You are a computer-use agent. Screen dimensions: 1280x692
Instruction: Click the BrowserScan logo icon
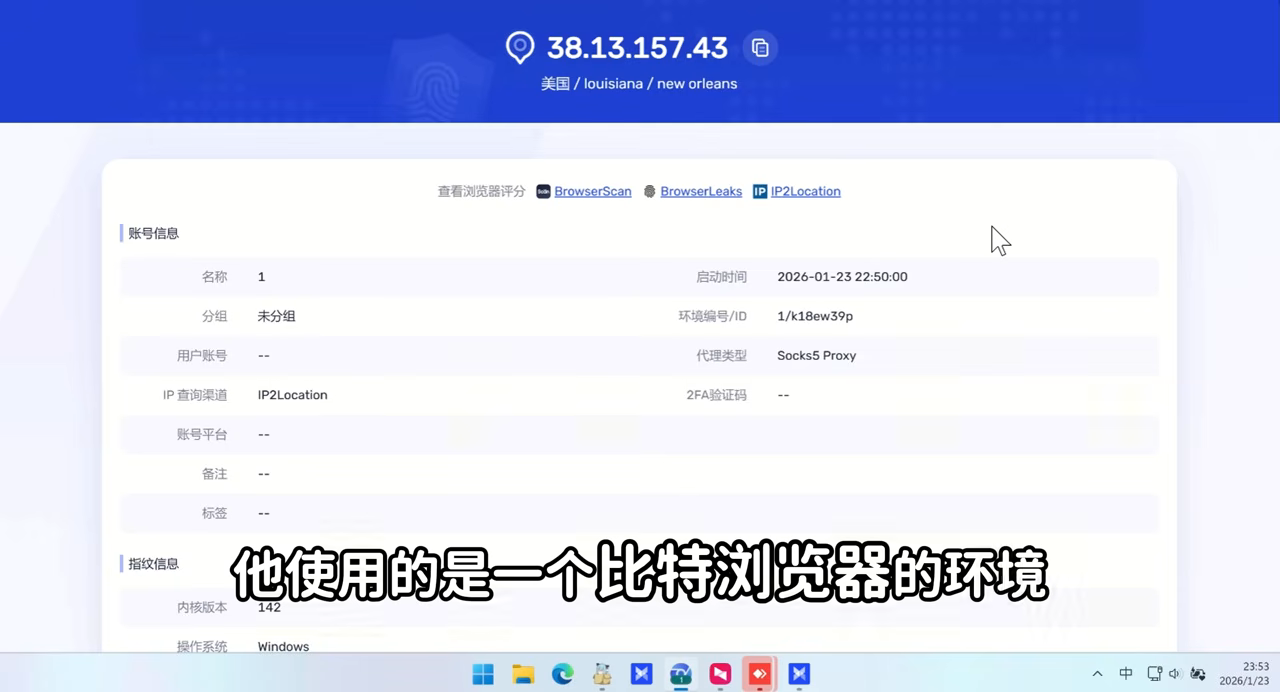tap(544, 191)
